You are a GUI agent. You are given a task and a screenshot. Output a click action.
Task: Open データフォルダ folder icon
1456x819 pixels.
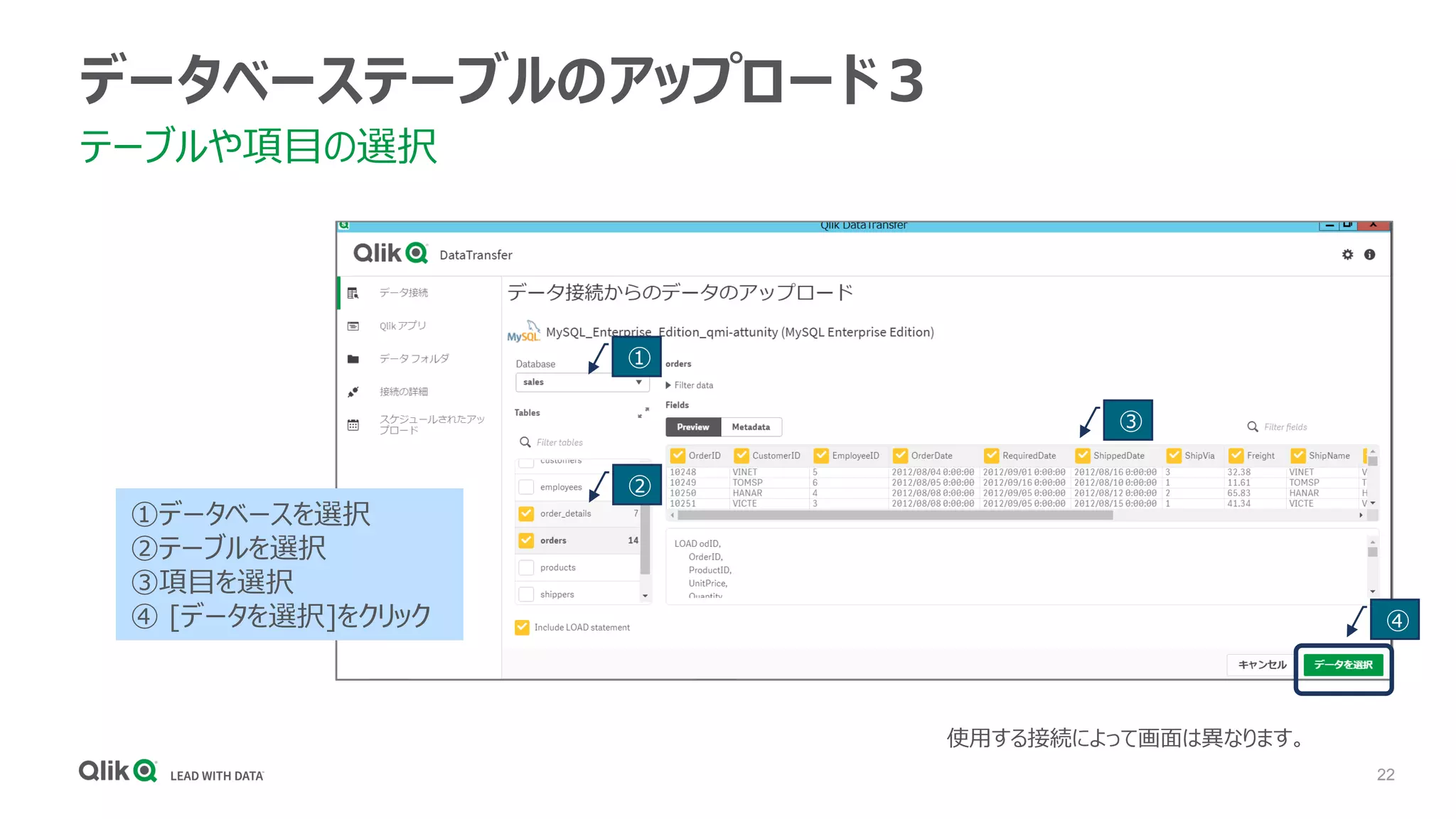[353, 359]
